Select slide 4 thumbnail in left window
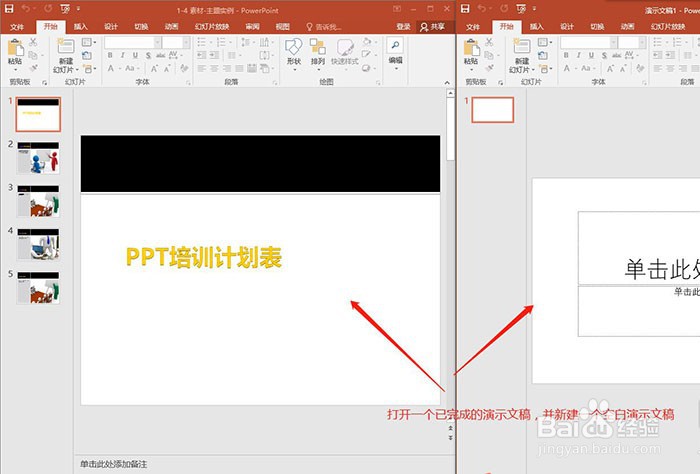 pos(38,244)
